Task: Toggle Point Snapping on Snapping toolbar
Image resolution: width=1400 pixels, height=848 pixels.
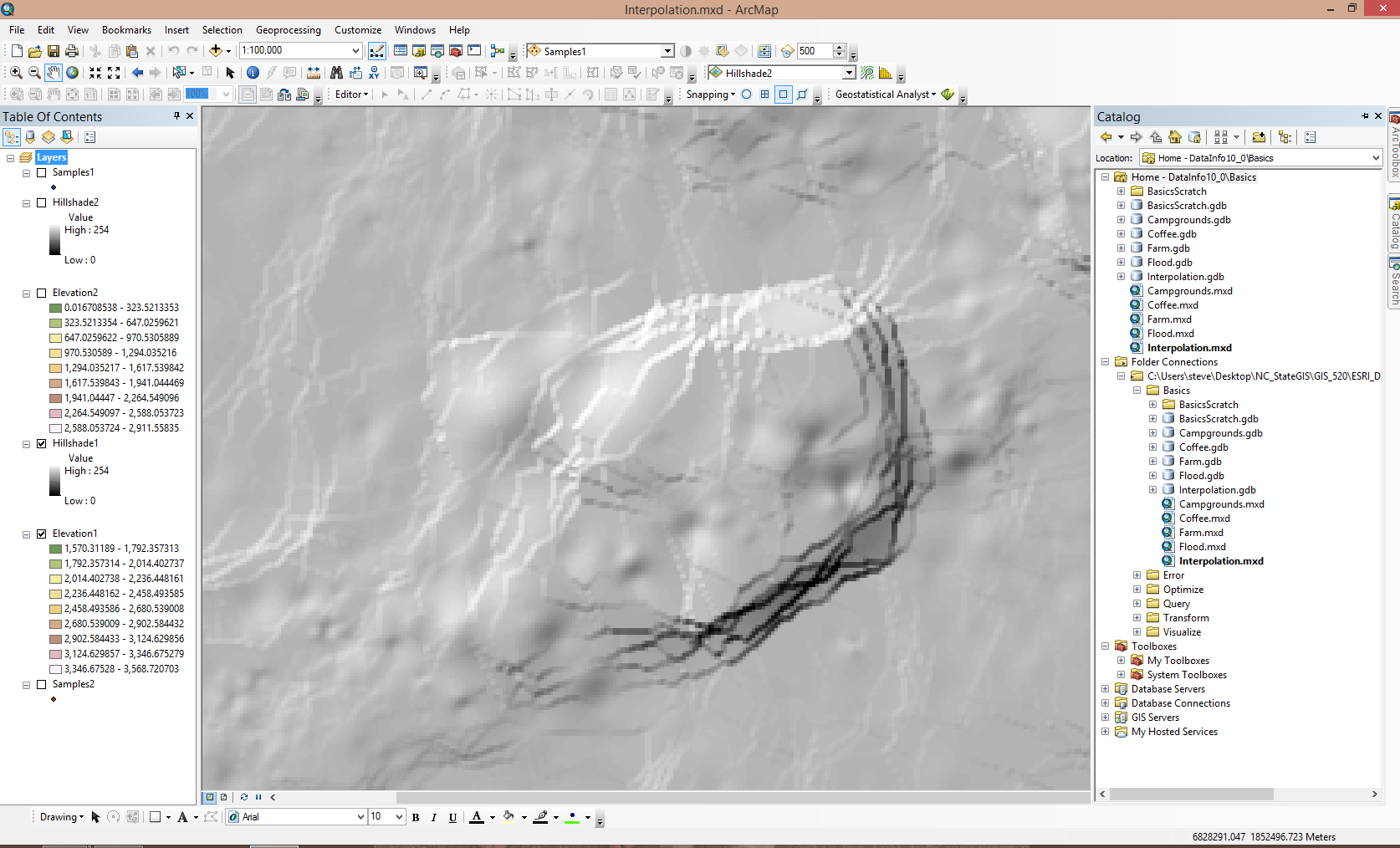Action: click(746, 95)
